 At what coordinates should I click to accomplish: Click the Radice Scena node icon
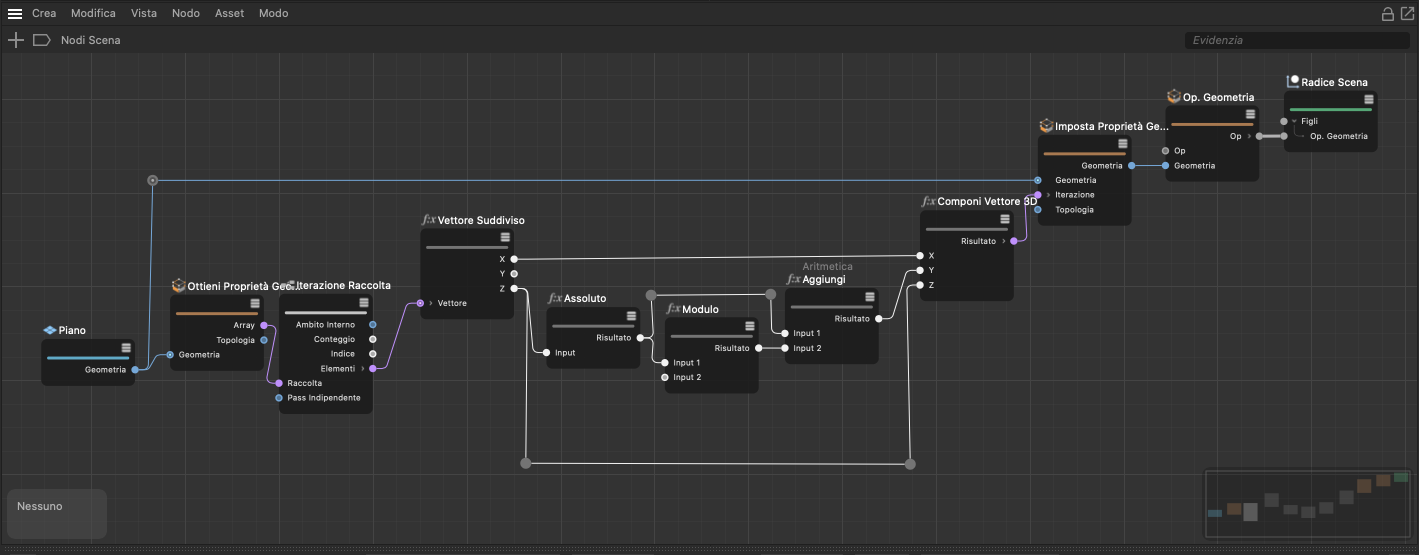click(1292, 82)
